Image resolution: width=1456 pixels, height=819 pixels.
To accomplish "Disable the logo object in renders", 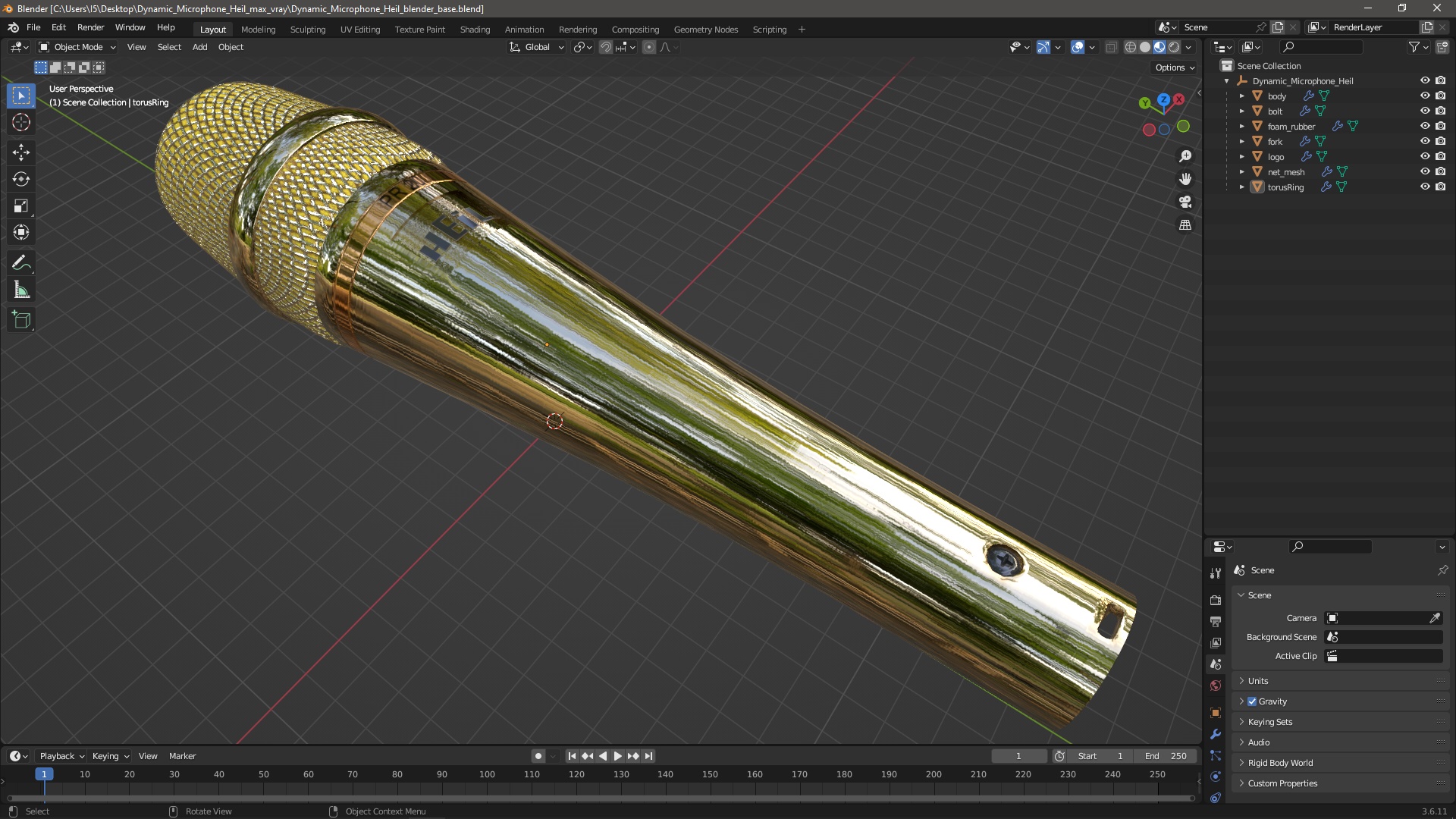I will click(1441, 156).
